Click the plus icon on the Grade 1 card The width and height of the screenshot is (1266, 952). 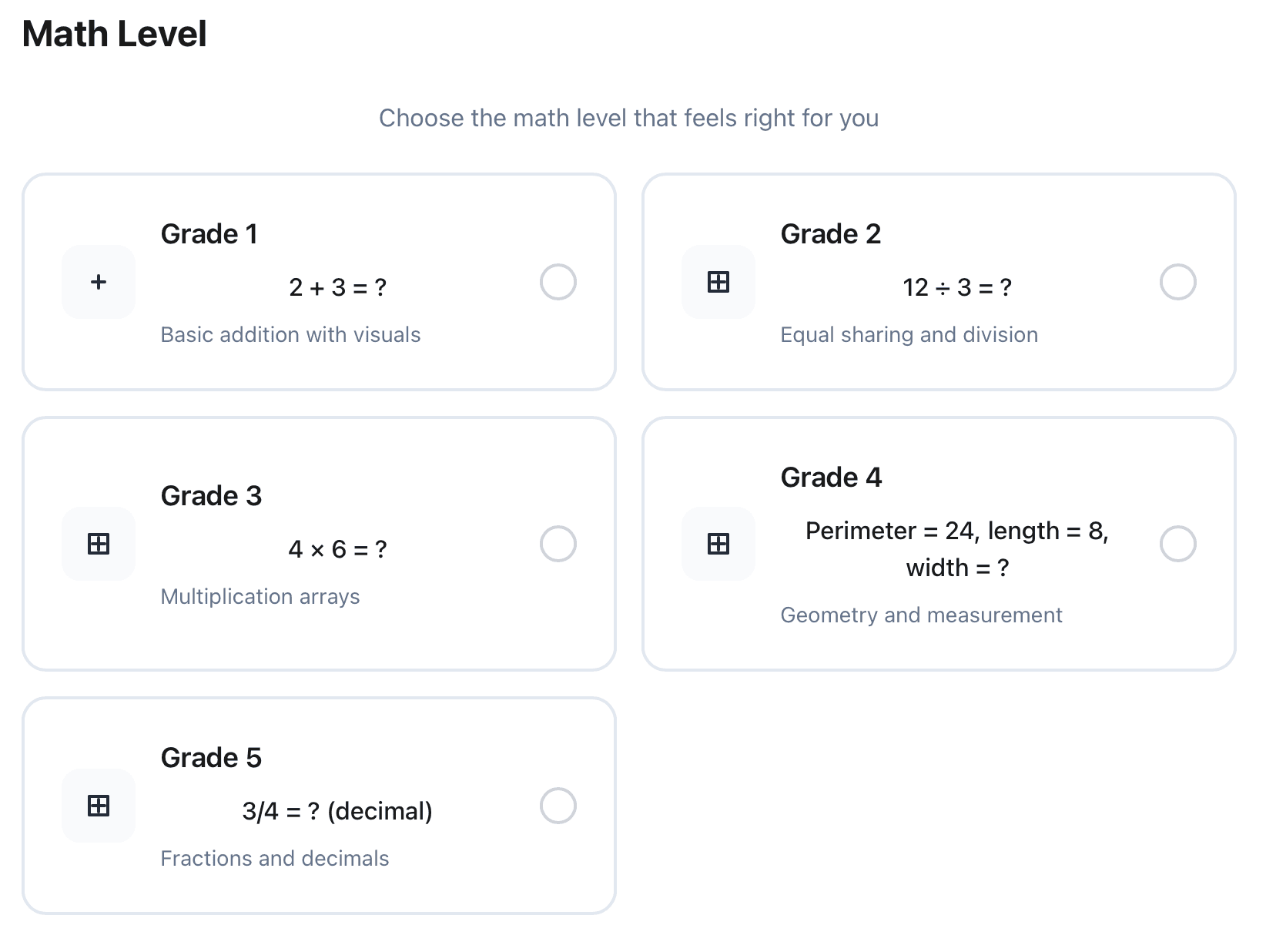[x=98, y=282]
